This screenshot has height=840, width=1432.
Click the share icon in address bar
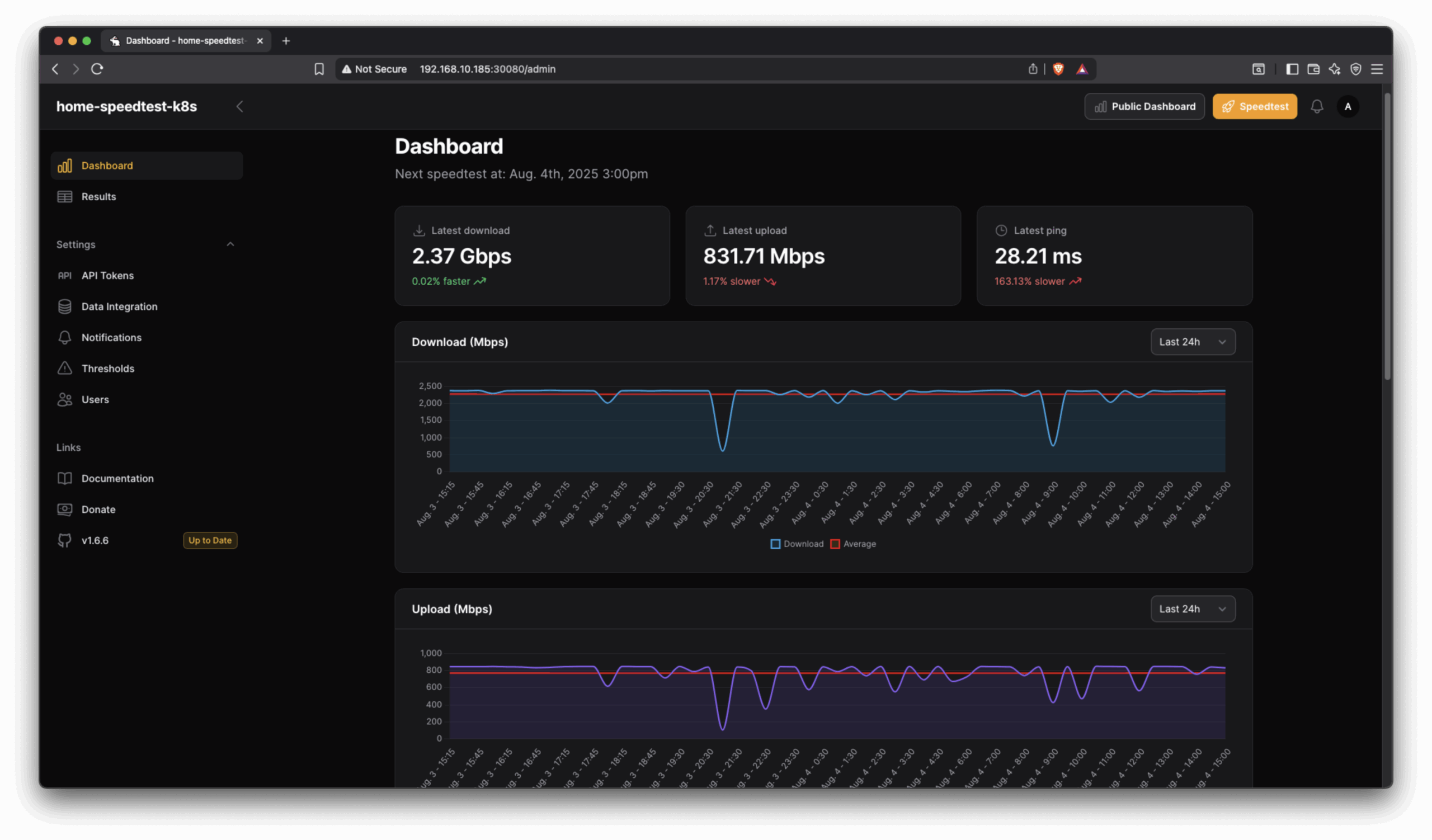click(x=1033, y=69)
